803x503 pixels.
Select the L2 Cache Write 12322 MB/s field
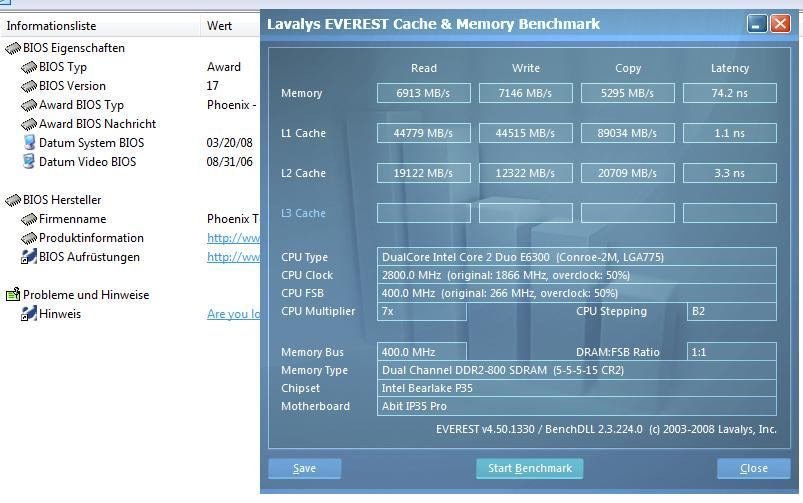(x=525, y=173)
